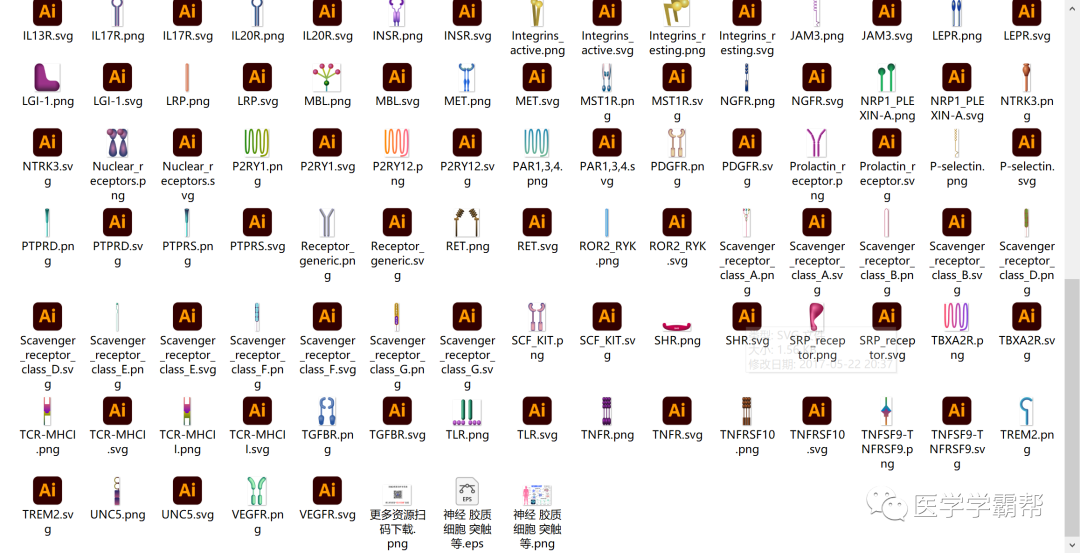Click the label P-selectin.png
Viewport: 1080px width, 553px height.
tap(957, 174)
